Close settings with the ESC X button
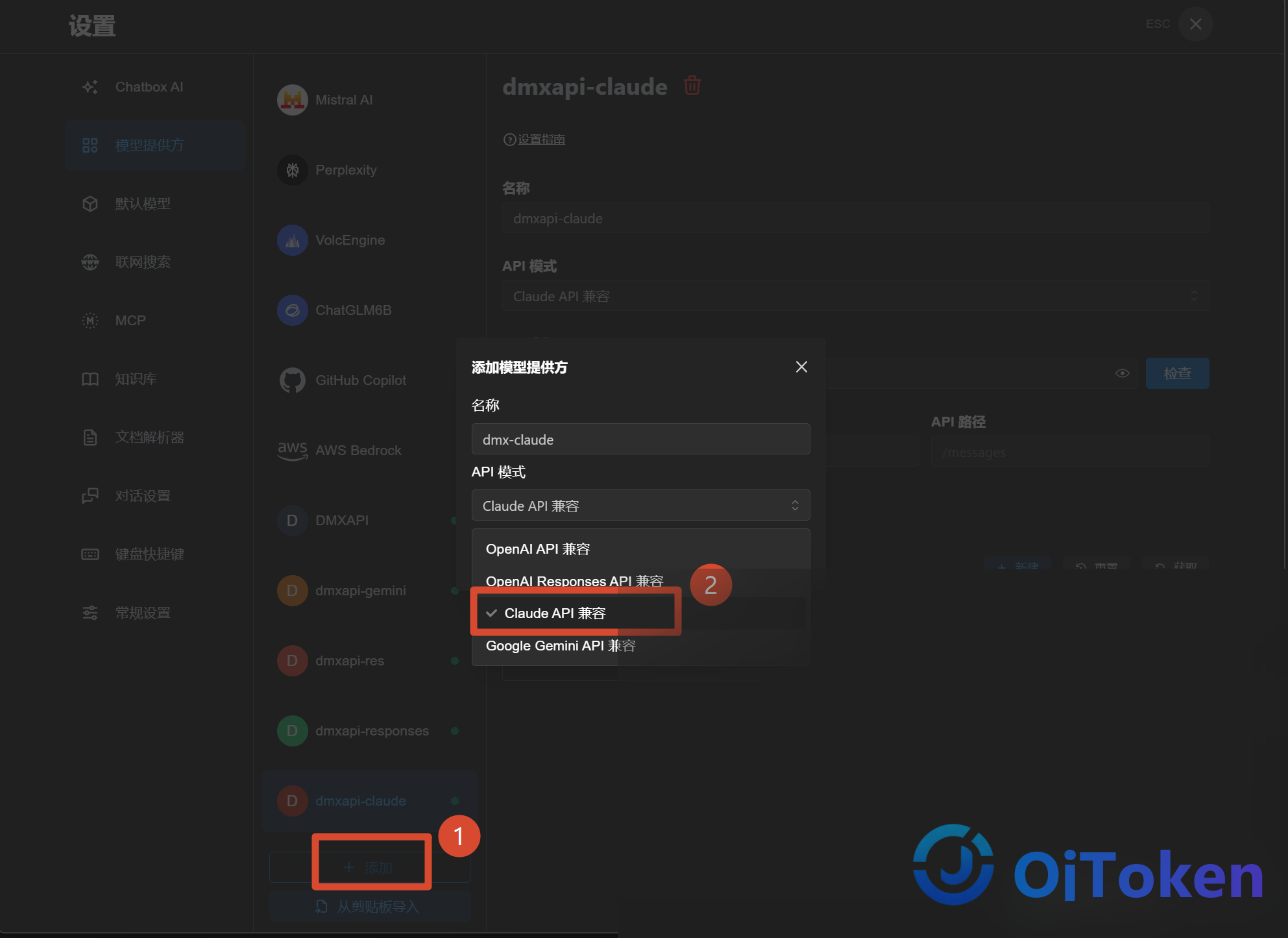 pos(1195,24)
